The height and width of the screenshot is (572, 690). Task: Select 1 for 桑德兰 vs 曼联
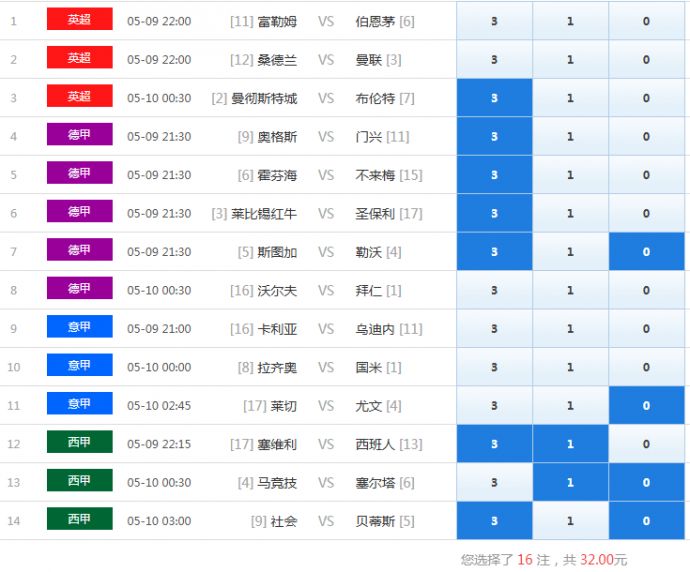(x=570, y=59)
